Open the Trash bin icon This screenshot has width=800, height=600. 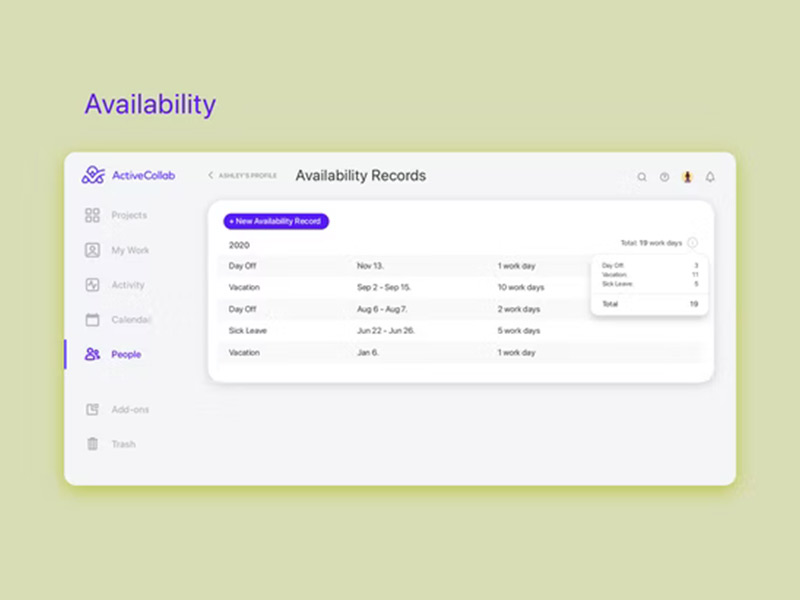(92, 444)
